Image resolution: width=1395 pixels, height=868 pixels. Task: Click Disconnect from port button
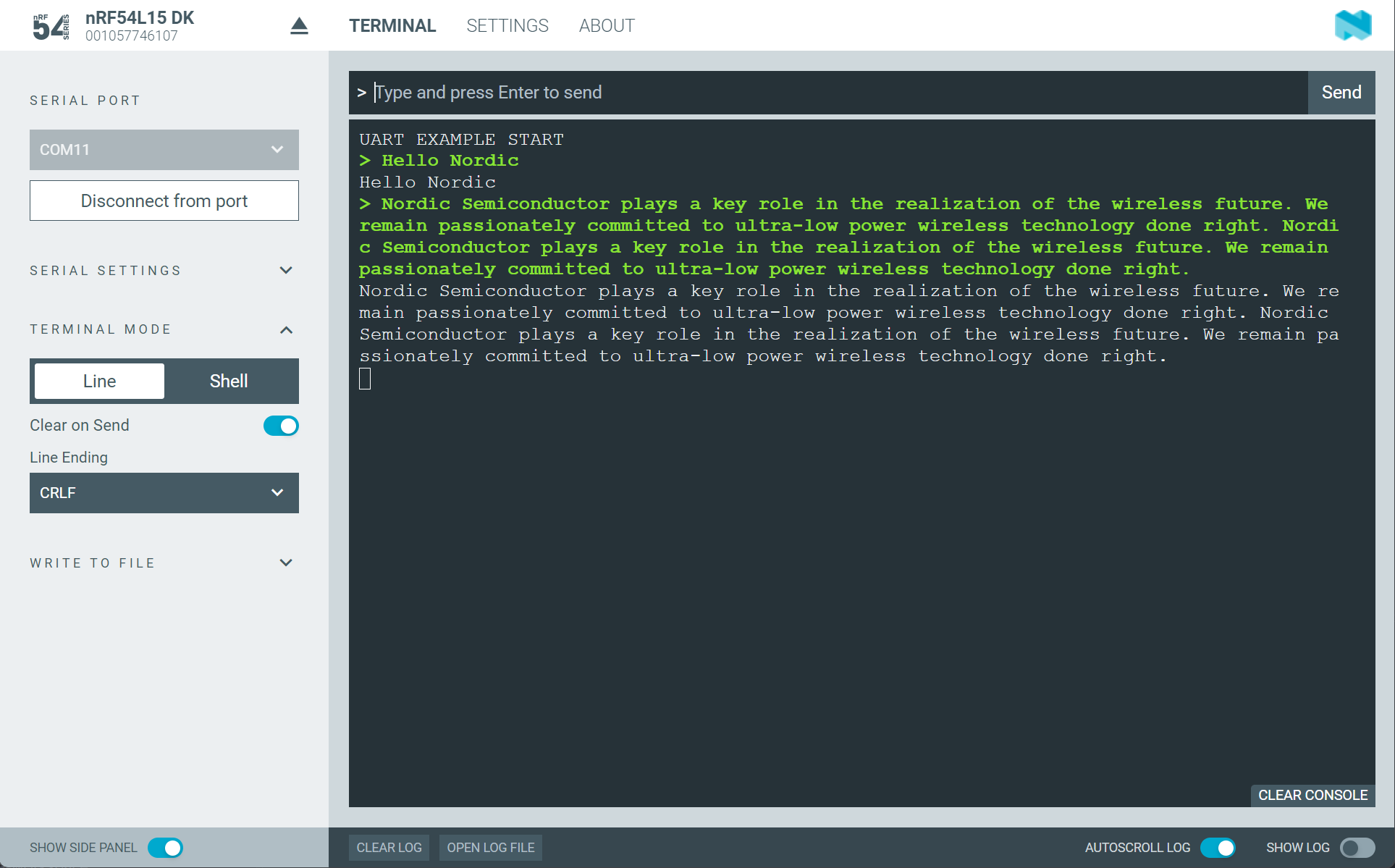[164, 201]
